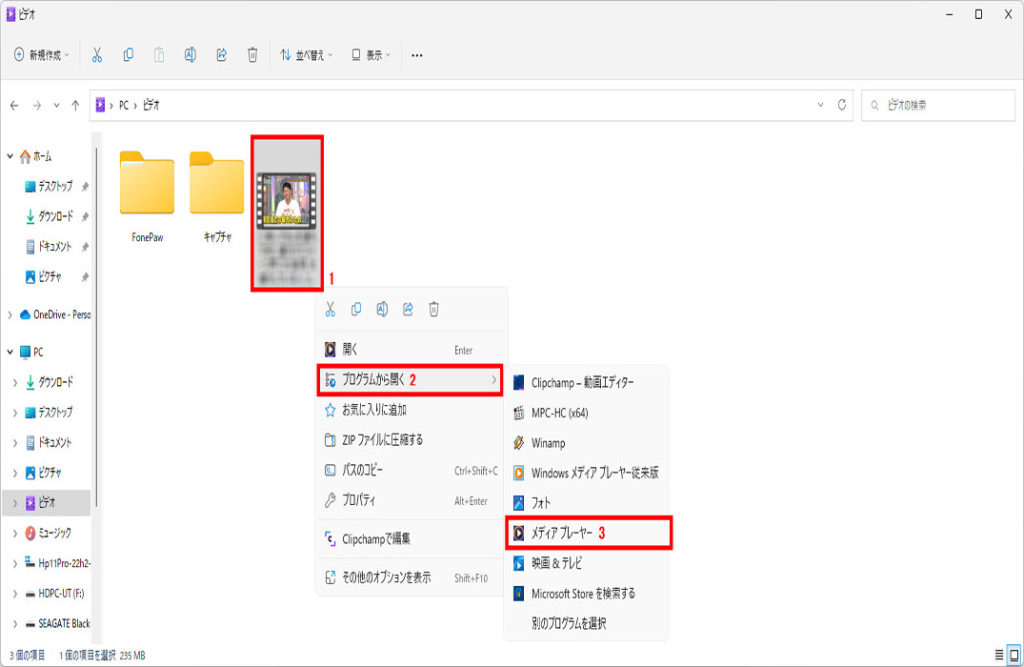The image size is (1024, 667).
Task: Switch to large thumbnails view icon
Action: [x=1013, y=655]
